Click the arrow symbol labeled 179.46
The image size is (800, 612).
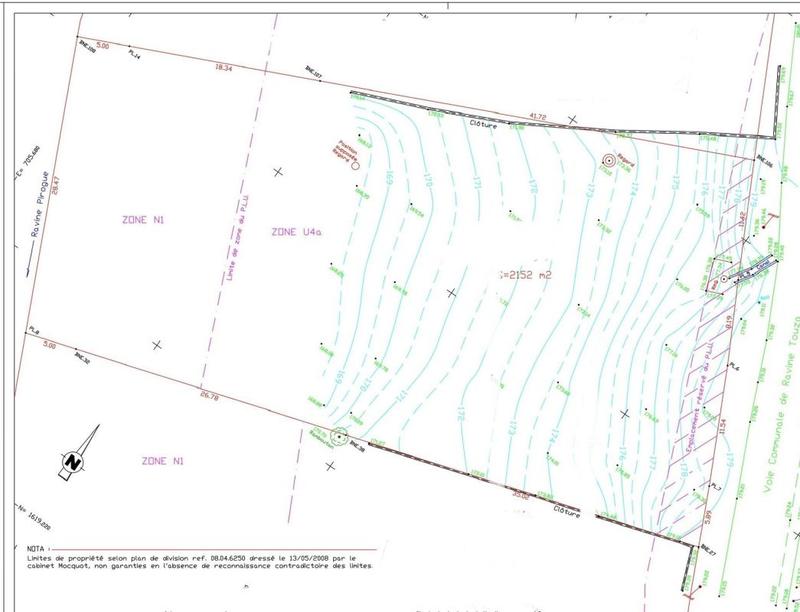tap(771, 218)
